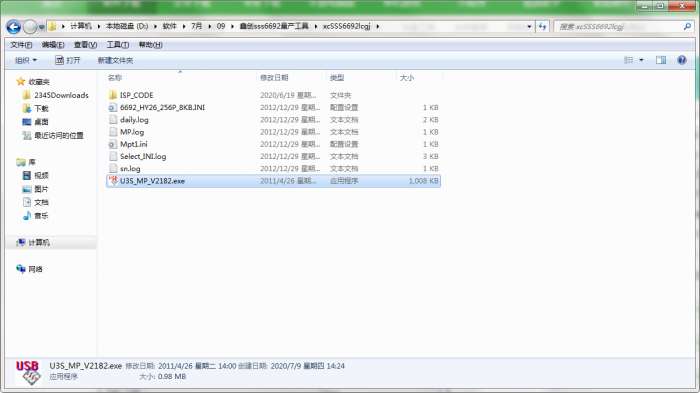
Task: Select 计算机 in the navigation pane
Action: [x=39, y=242]
